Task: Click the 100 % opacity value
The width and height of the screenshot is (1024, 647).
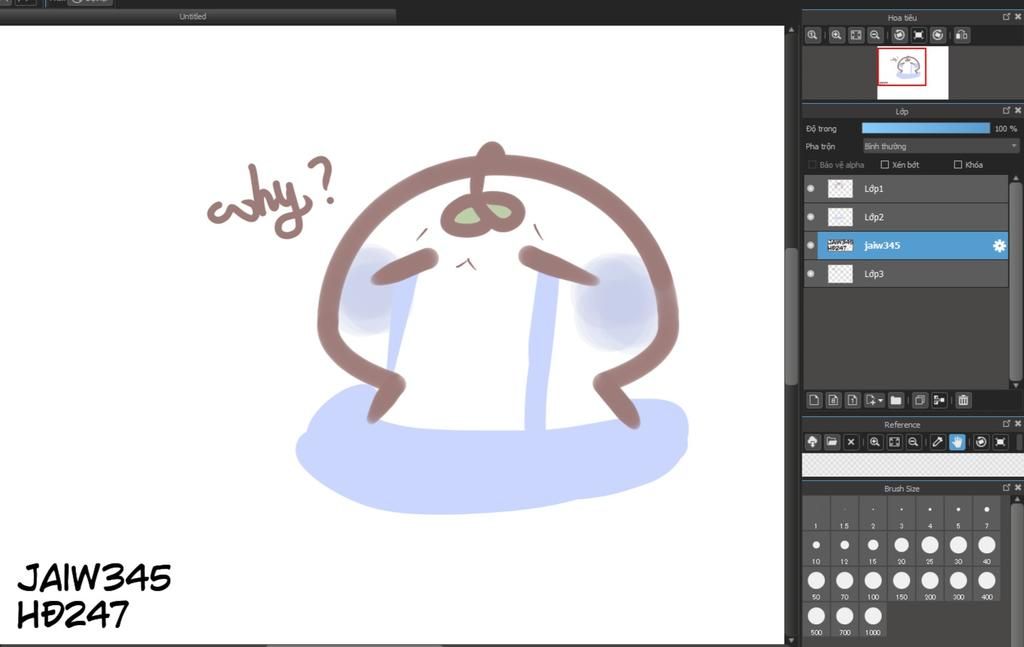Action: pos(1006,129)
